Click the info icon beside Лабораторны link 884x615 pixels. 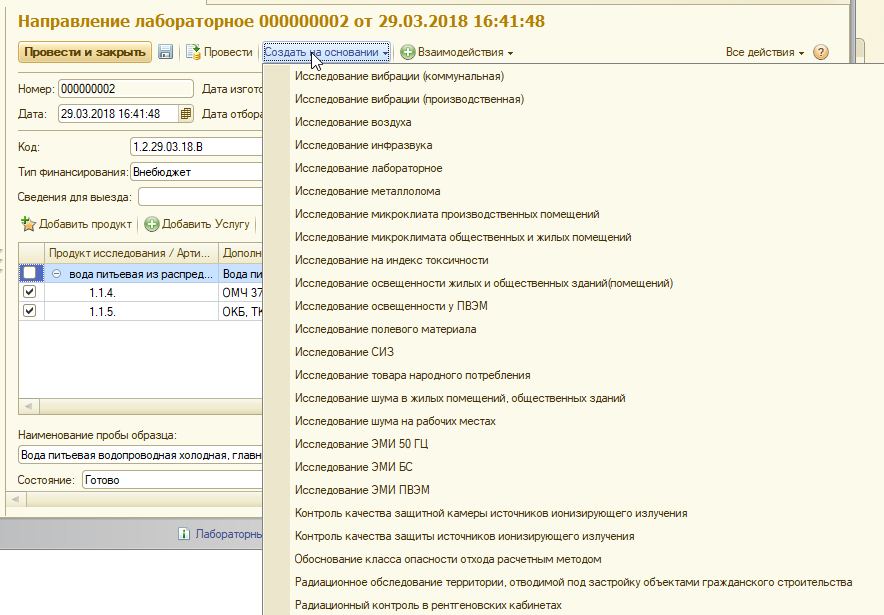(x=184, y=535)
